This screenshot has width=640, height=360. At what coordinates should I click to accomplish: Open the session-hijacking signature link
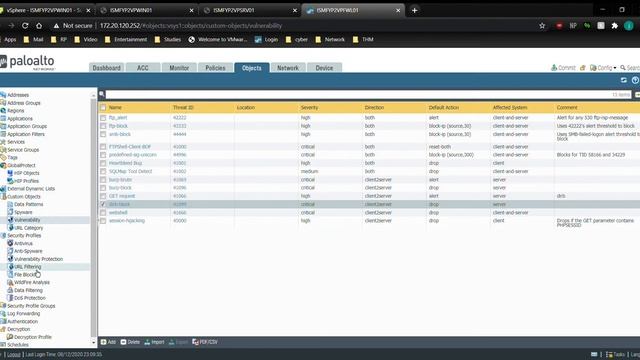point(127,220)
